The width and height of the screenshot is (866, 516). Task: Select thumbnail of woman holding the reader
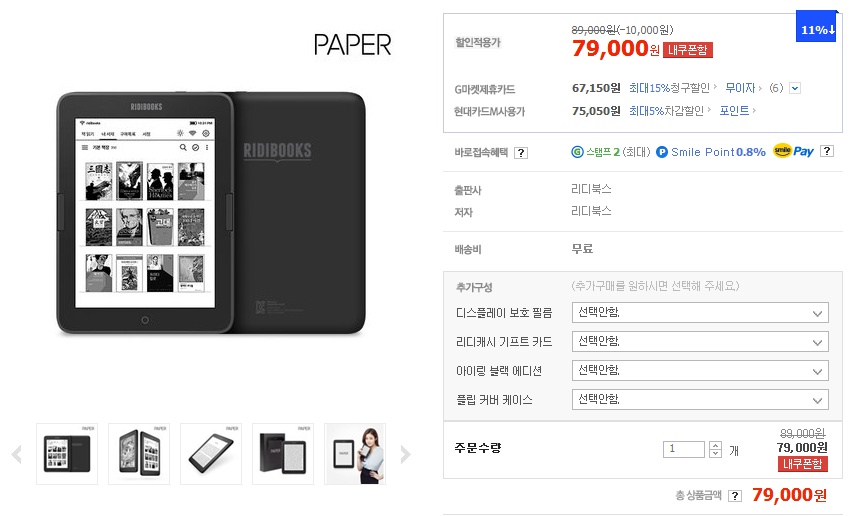coord(355,454)
